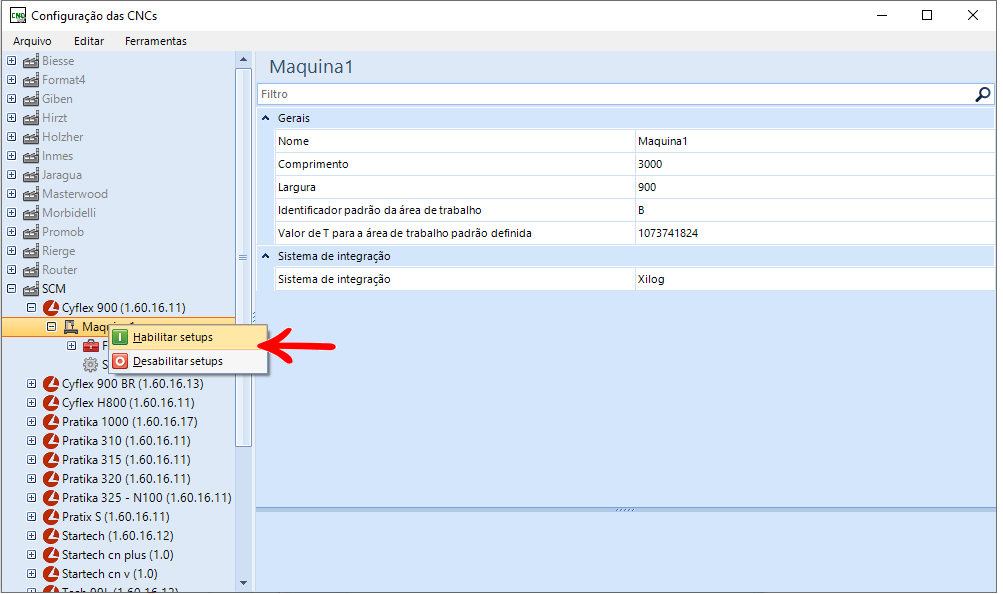Click the tree vertical scrollbar thumb
This screenshot has height=594, width=1003.
pos(243,258)
